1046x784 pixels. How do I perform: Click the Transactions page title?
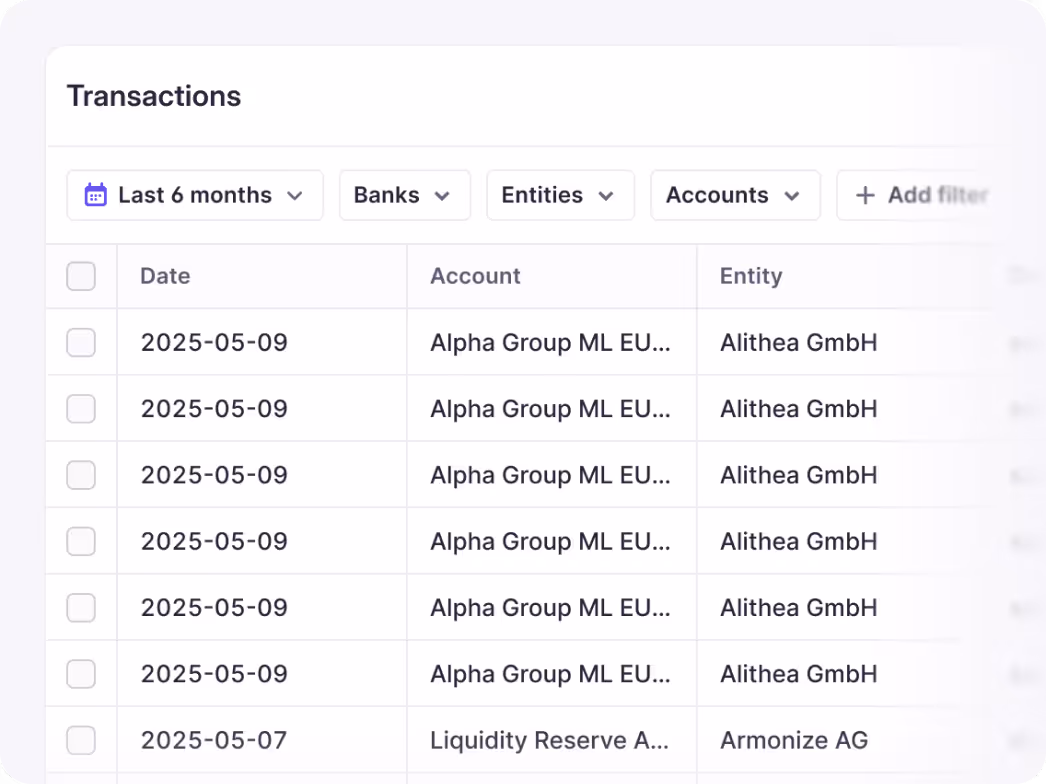[x=154, y=96]
